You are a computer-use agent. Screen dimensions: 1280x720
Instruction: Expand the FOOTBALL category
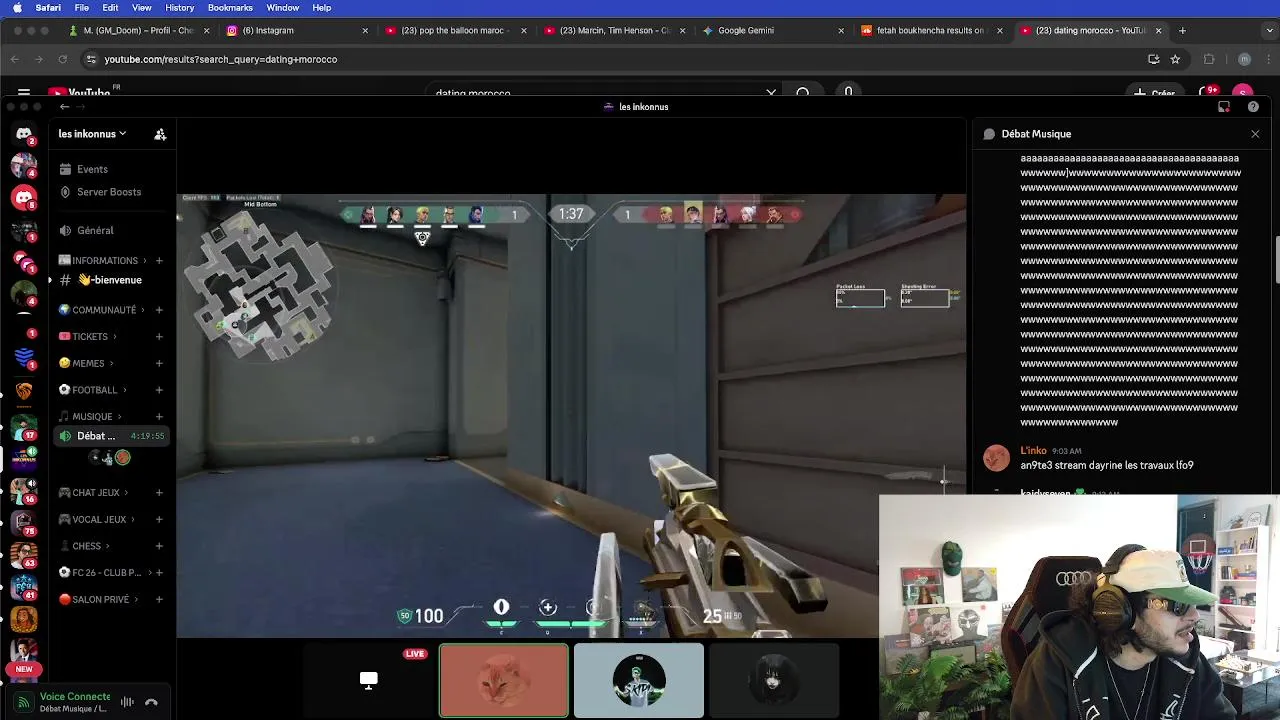94,390
